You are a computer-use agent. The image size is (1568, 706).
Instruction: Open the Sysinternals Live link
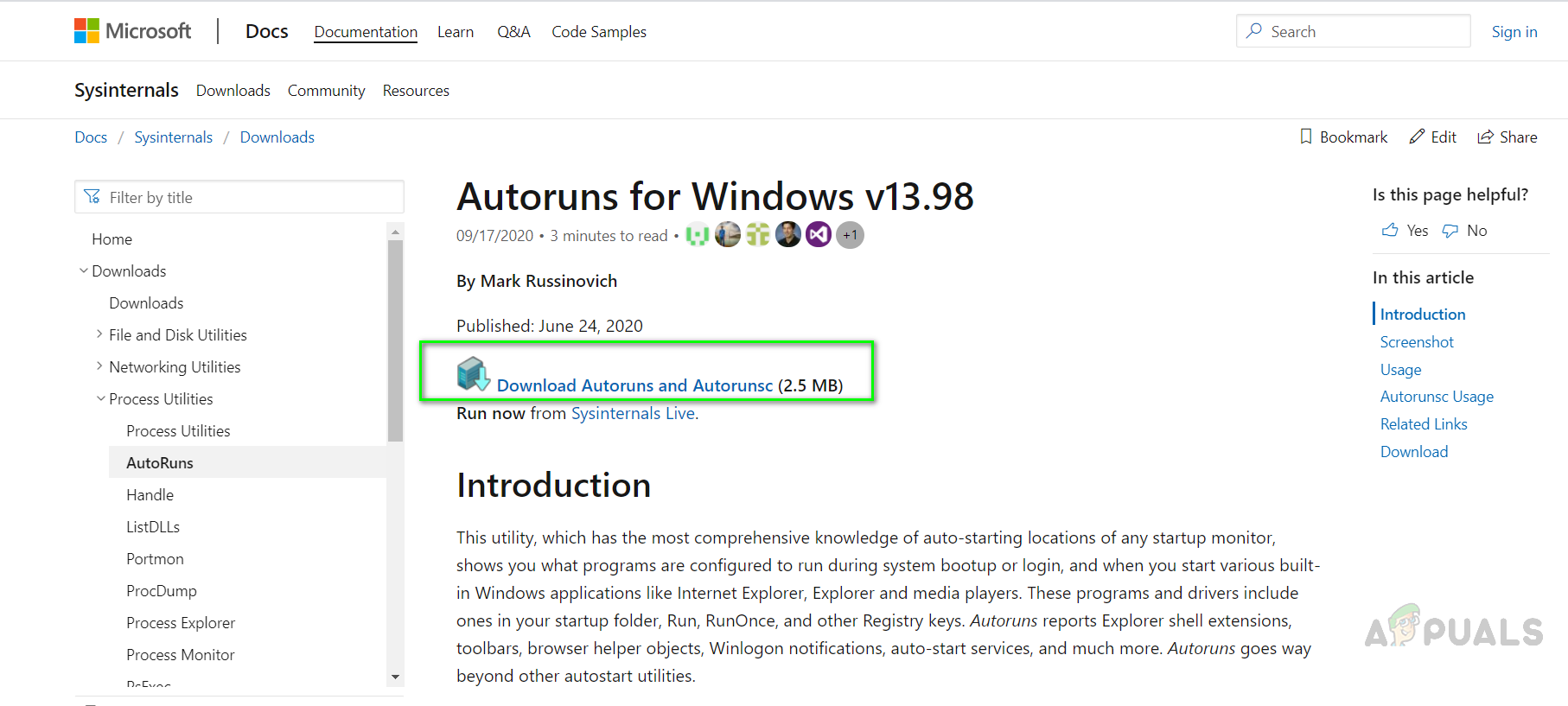coord(634,413)
